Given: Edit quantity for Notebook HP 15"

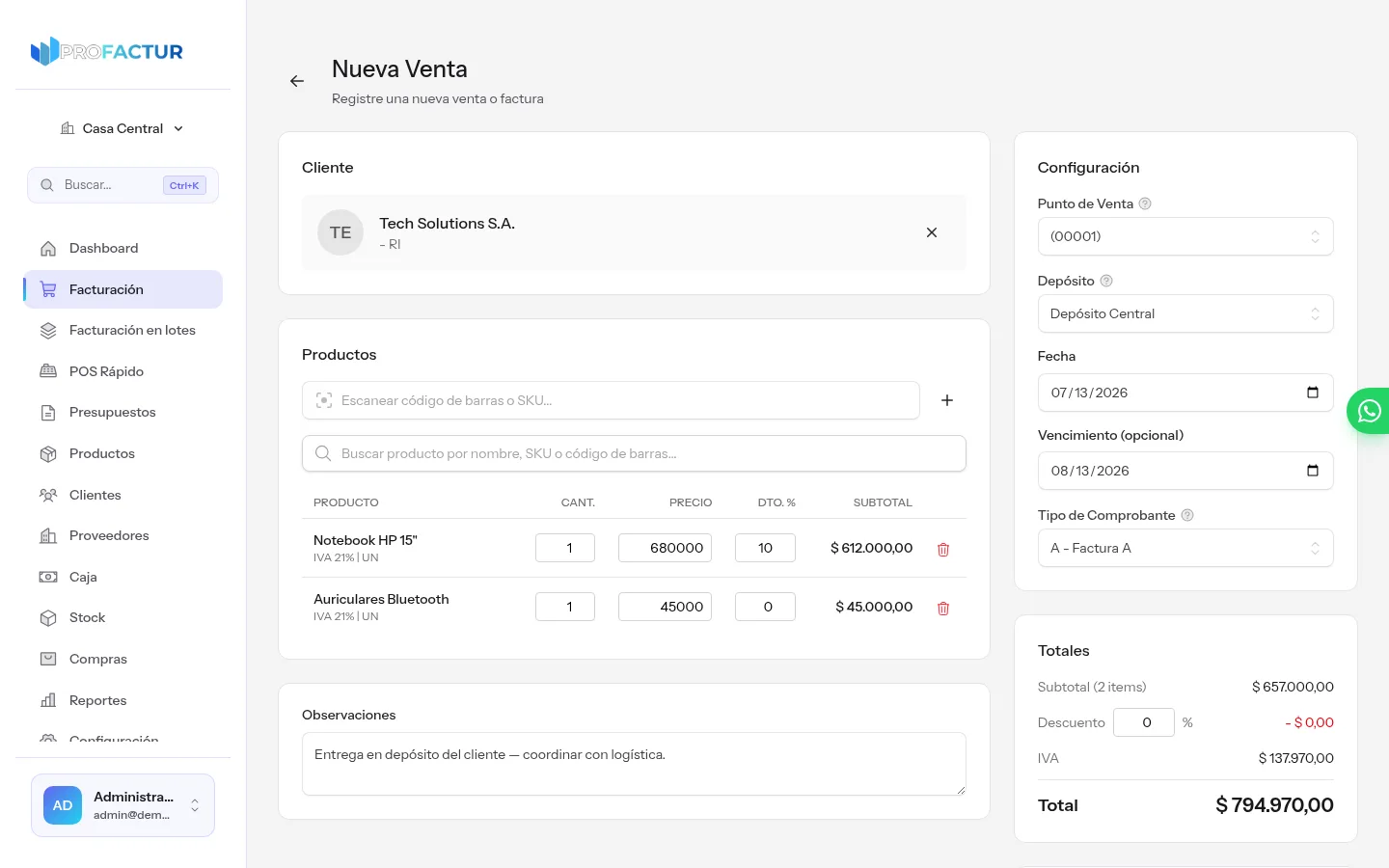Looking at the screenshot, I should point(565,548).
